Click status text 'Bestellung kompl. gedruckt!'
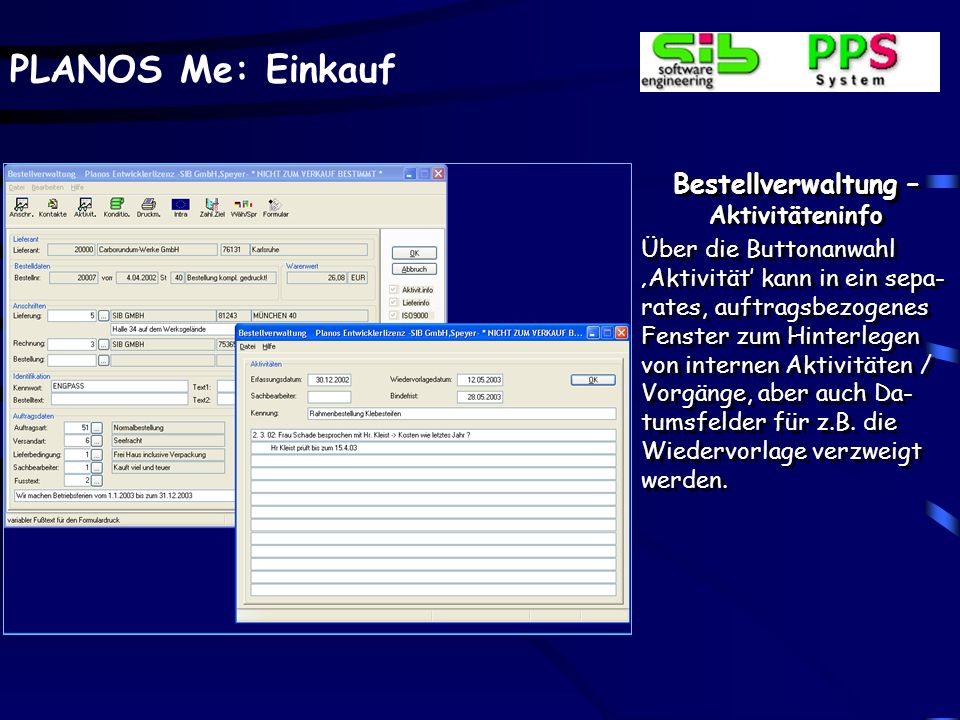 pyautogui.click(x=230, y=278)
